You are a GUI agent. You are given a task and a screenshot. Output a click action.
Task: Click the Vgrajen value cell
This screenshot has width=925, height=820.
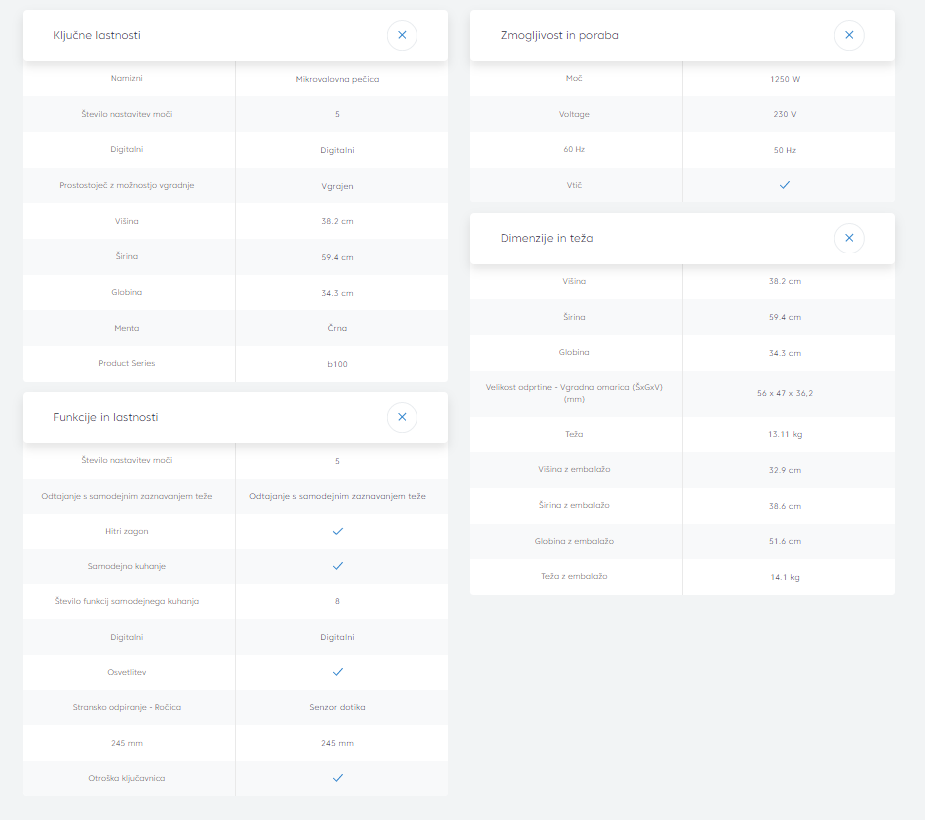(338, 186)
